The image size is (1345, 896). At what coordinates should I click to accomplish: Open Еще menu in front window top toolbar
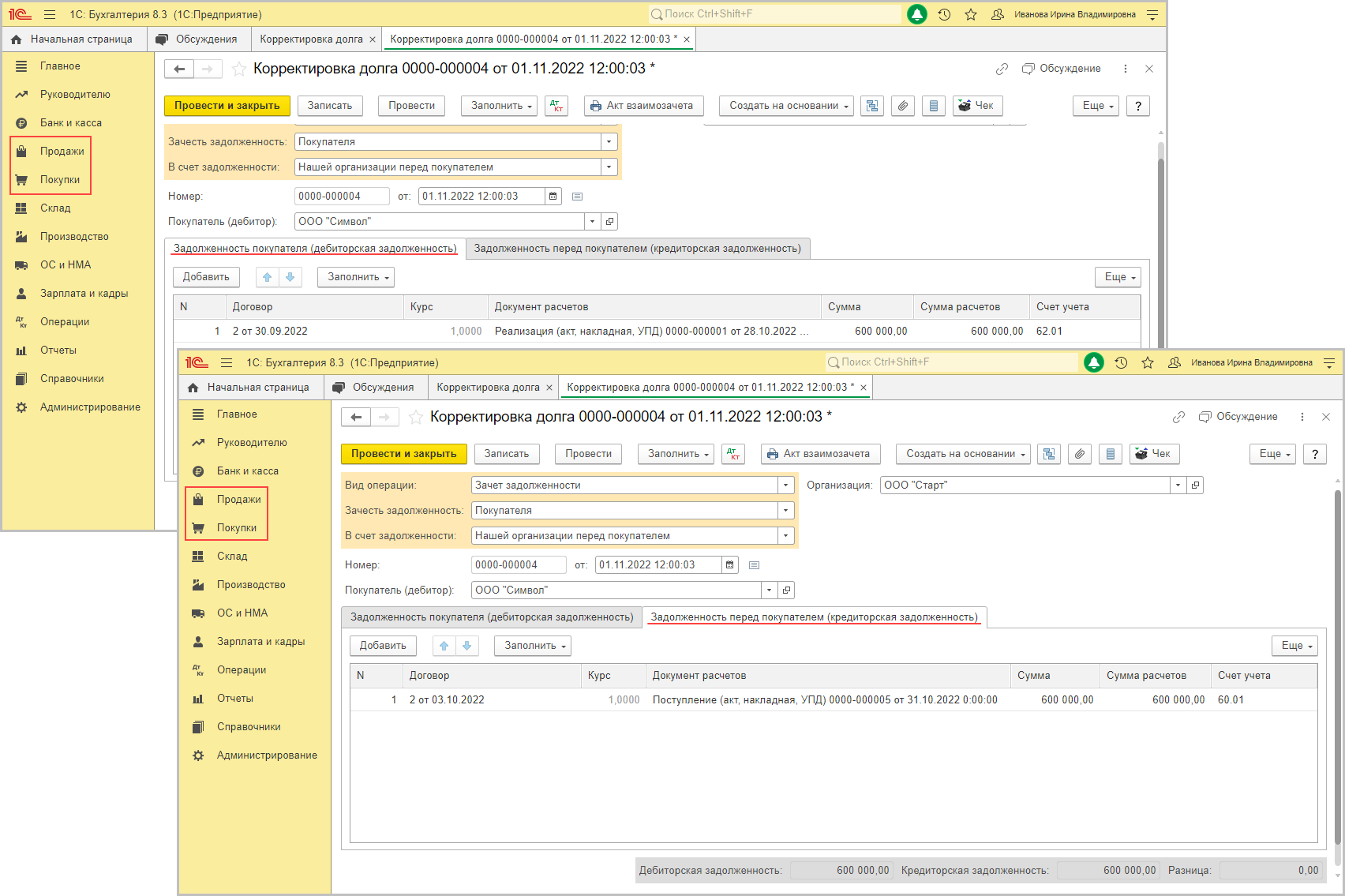coord(1272,454)
